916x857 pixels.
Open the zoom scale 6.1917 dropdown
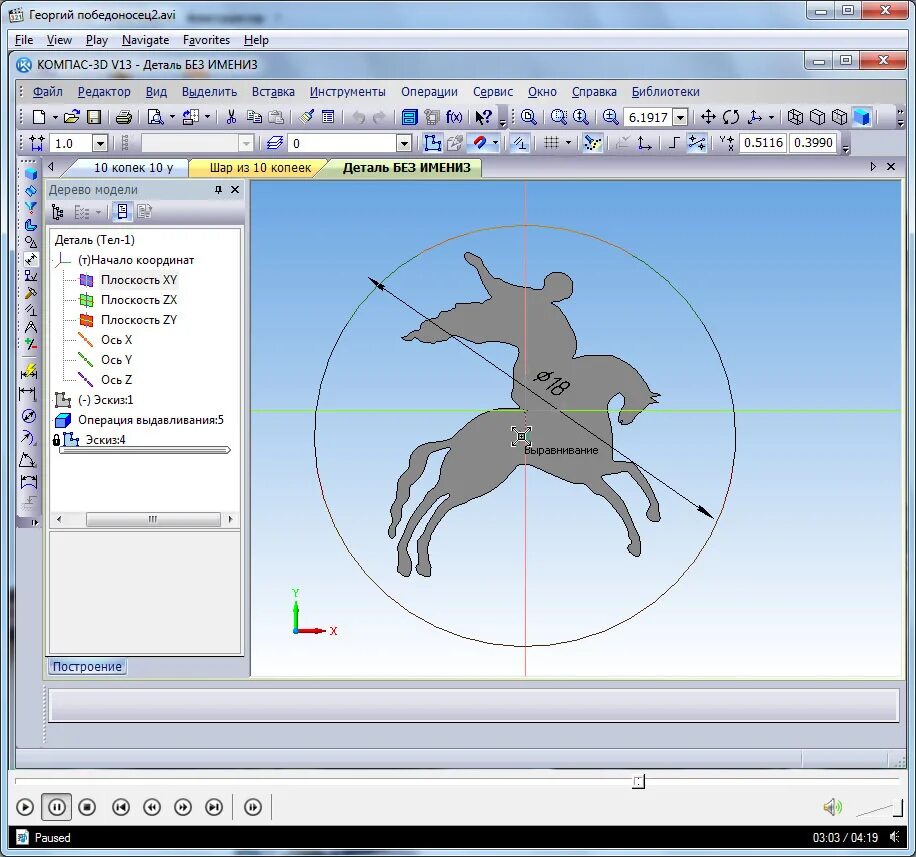(680, 117)
